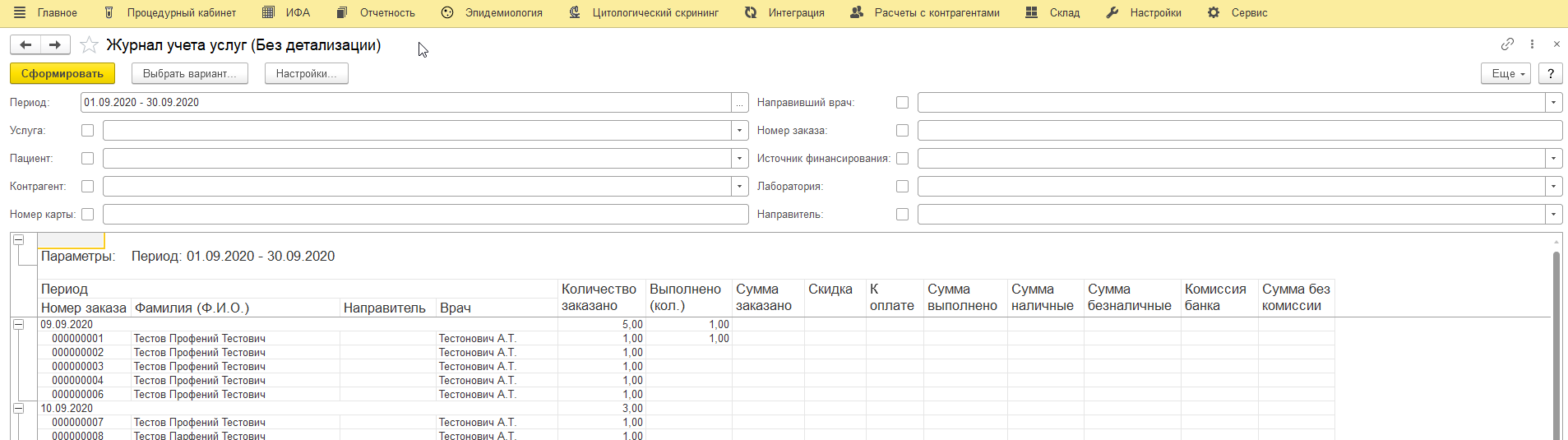1568x440 pixels.
Task: Toggle the Пациент filter checkbox
Action: coord(88,159)
